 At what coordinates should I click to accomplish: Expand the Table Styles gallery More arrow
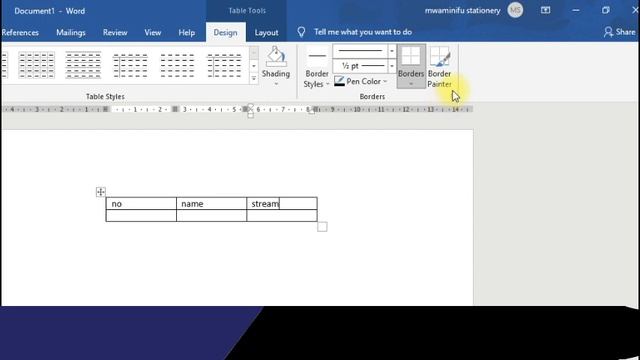point(254,78)
